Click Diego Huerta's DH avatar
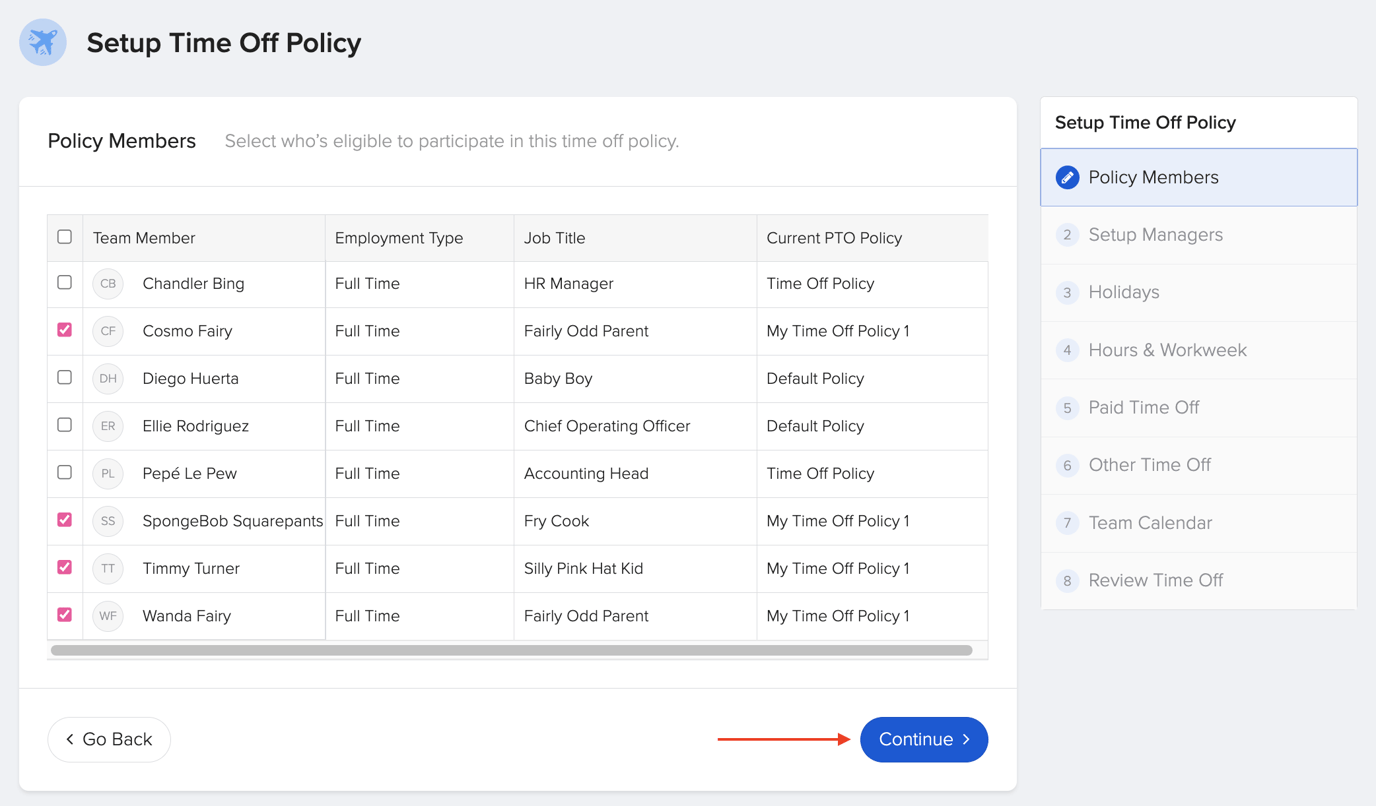The height and width of the screenshot is (806, 1376). click(107, 378)
